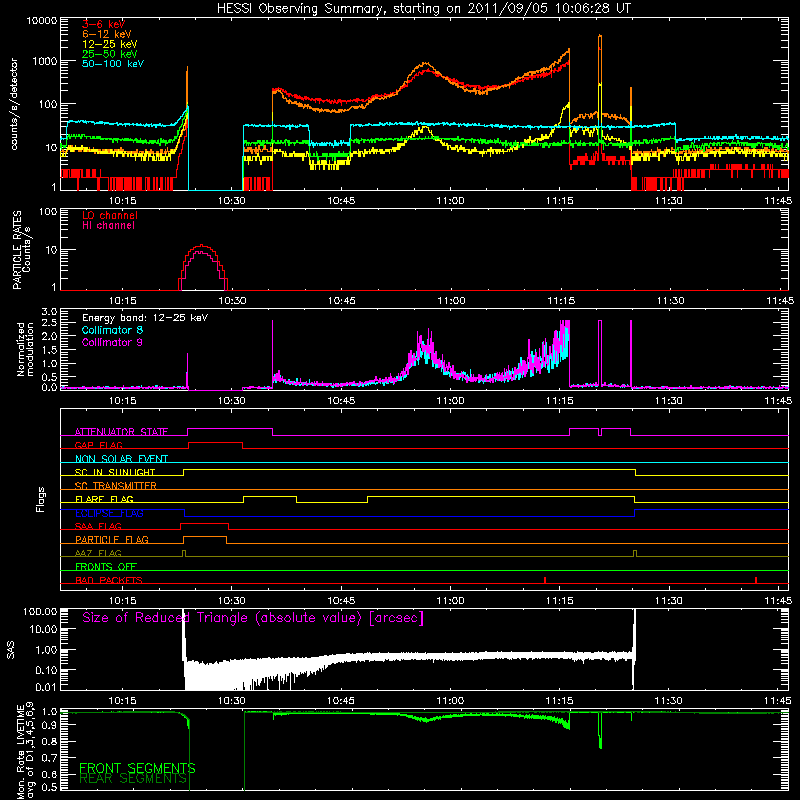Viewport: 800px width, 800px height.
Task: Click the yellow 12-25 keV legend entry
Action: tap(110, 44)
